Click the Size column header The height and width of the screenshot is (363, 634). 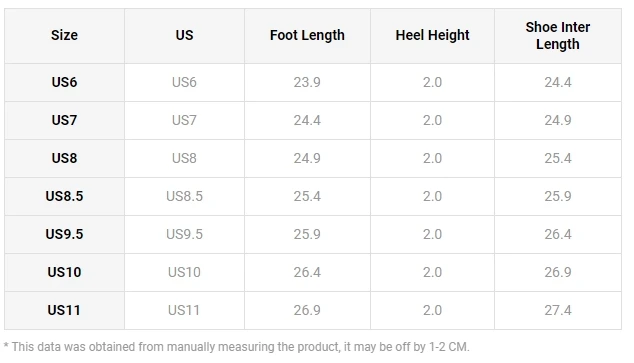(x=64, y=36)
